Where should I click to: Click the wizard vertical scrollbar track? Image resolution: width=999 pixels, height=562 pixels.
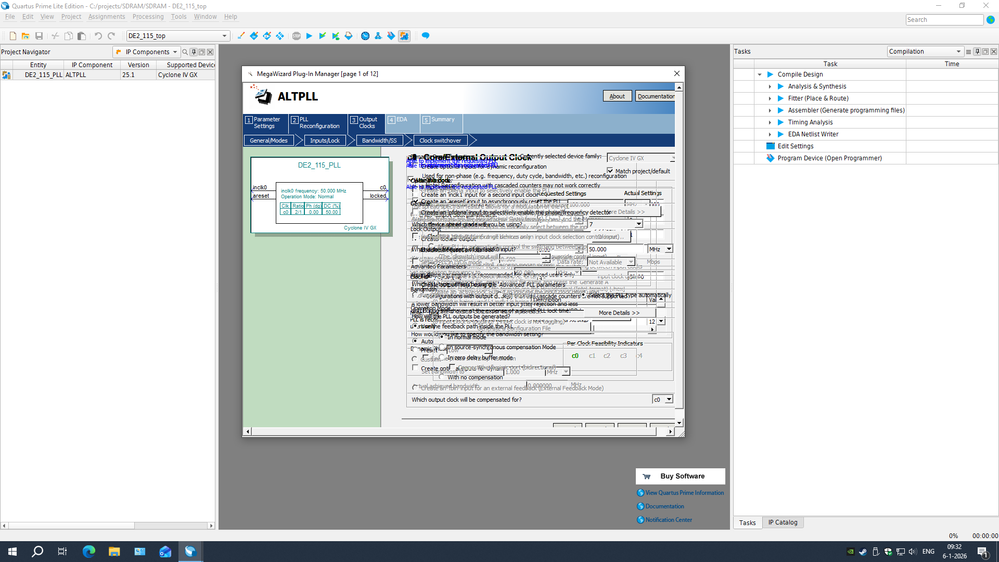679,255
